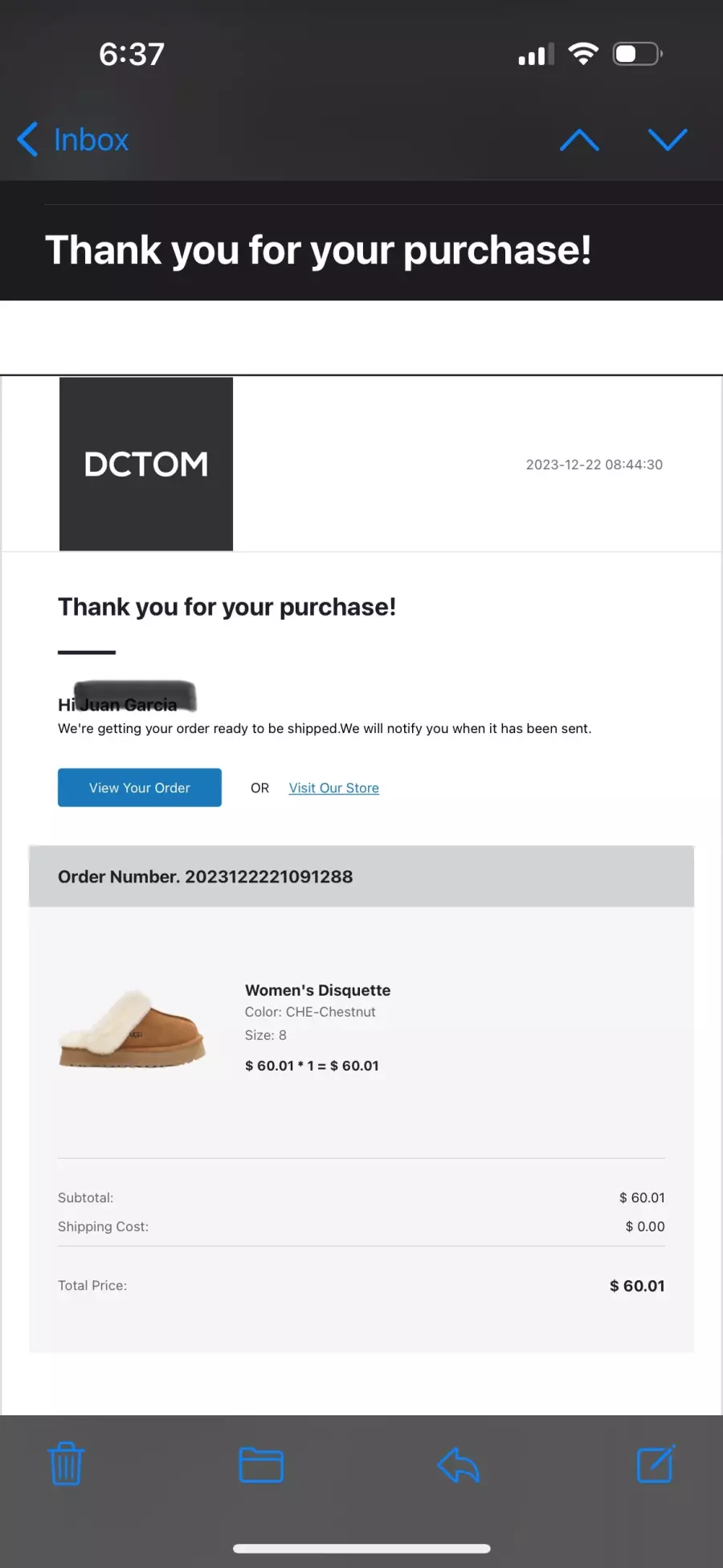Jump to previous message with up arrow
The width and height of the screenshot is (723, 1568).
(579, 140)
